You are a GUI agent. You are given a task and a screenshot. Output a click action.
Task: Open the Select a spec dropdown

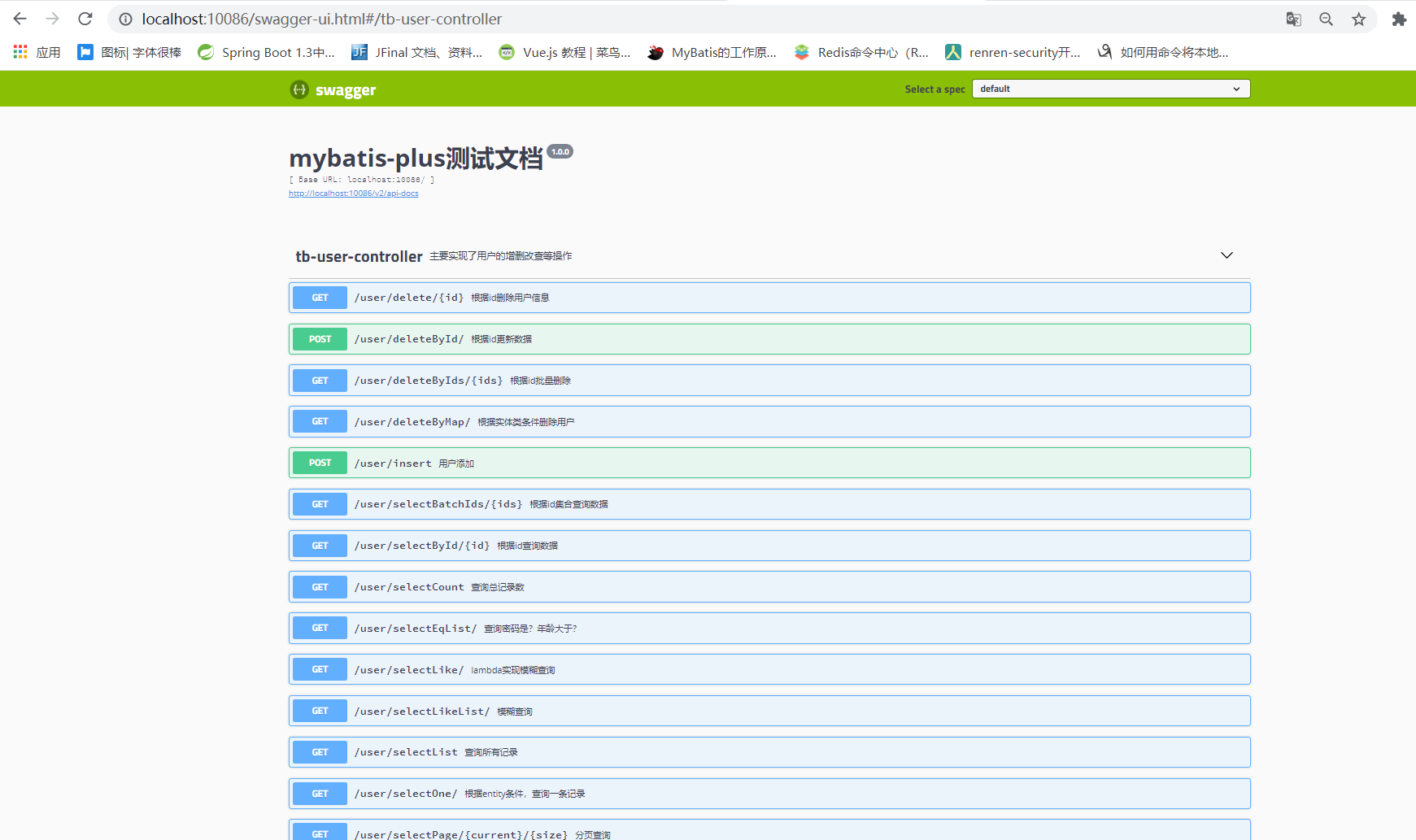coord(1111,89)
